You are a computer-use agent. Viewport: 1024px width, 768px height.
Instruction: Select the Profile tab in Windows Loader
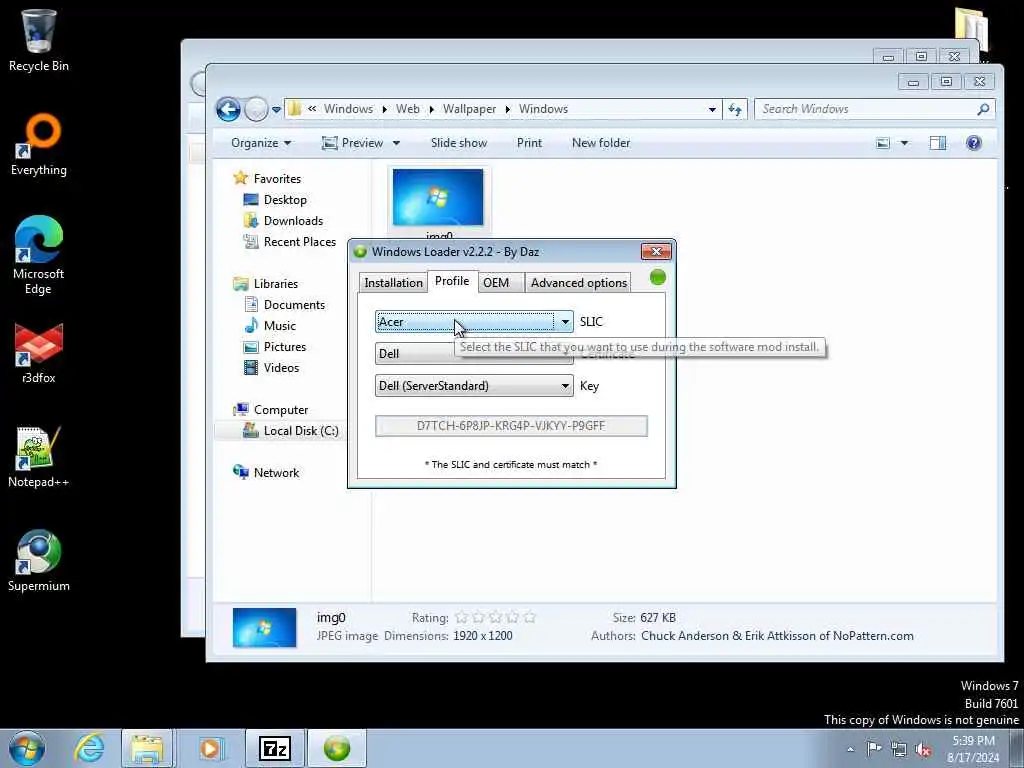452,281
